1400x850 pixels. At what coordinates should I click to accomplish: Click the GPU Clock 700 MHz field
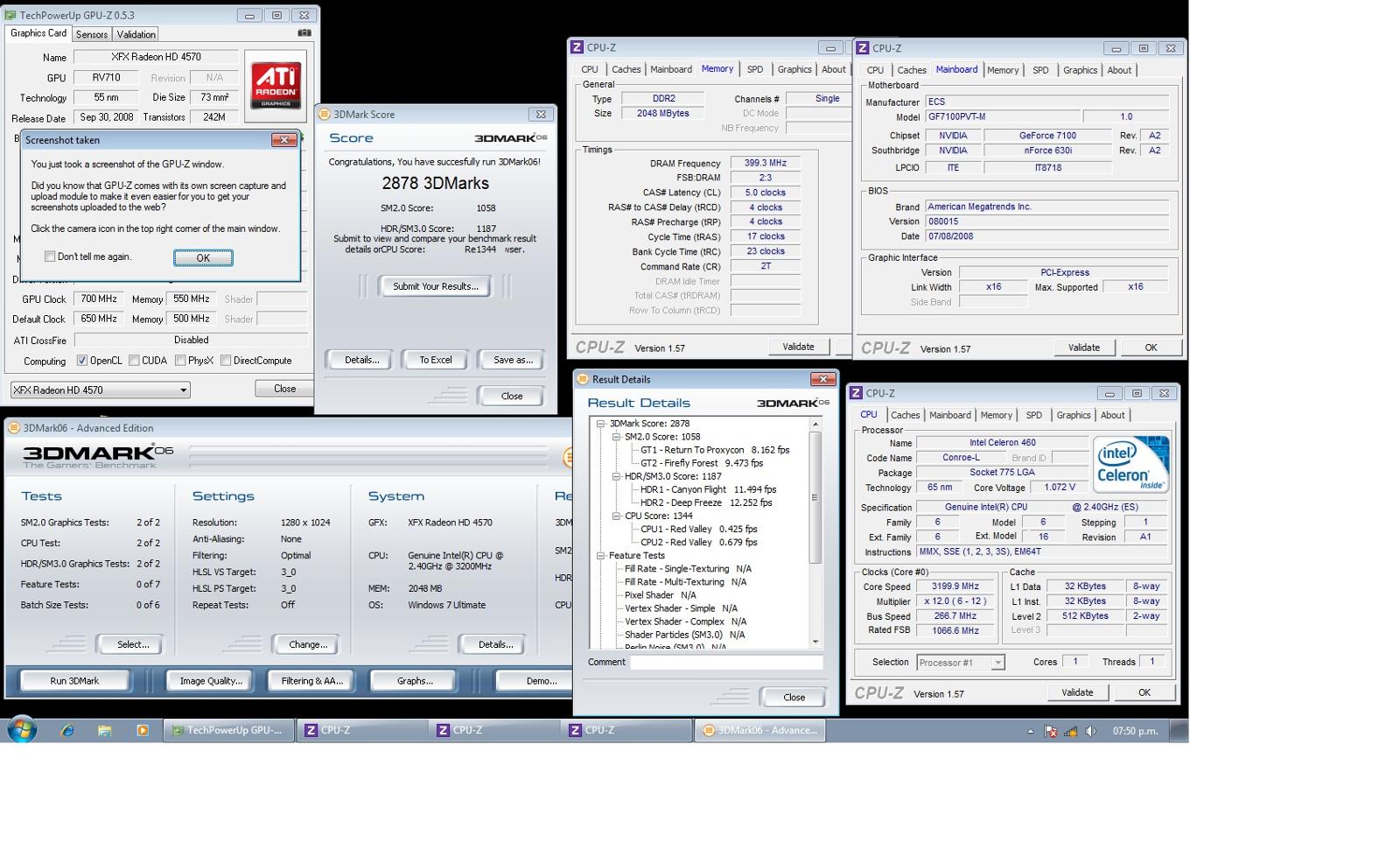tap(99, 299)
